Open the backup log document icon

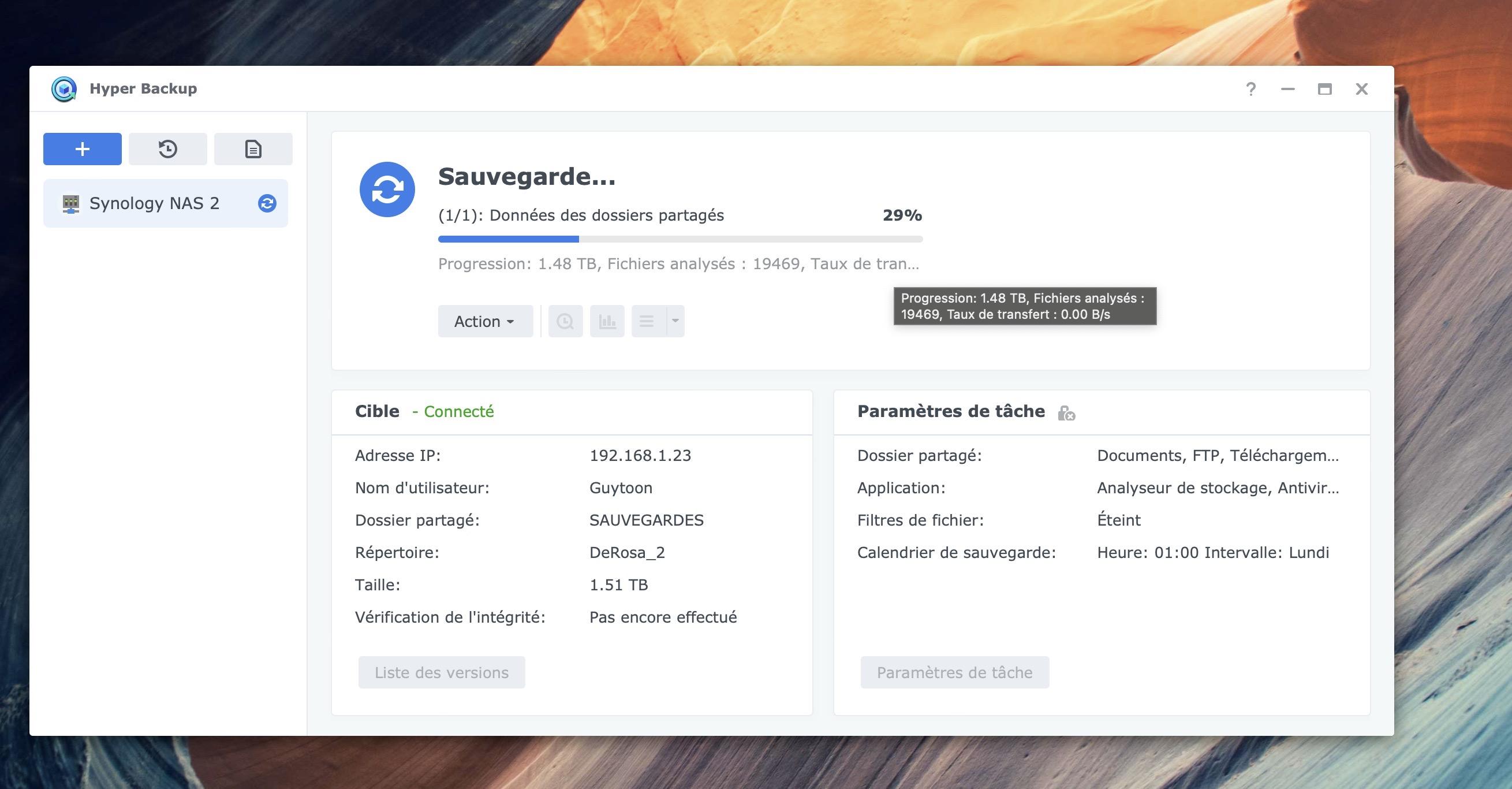(253, 149)
